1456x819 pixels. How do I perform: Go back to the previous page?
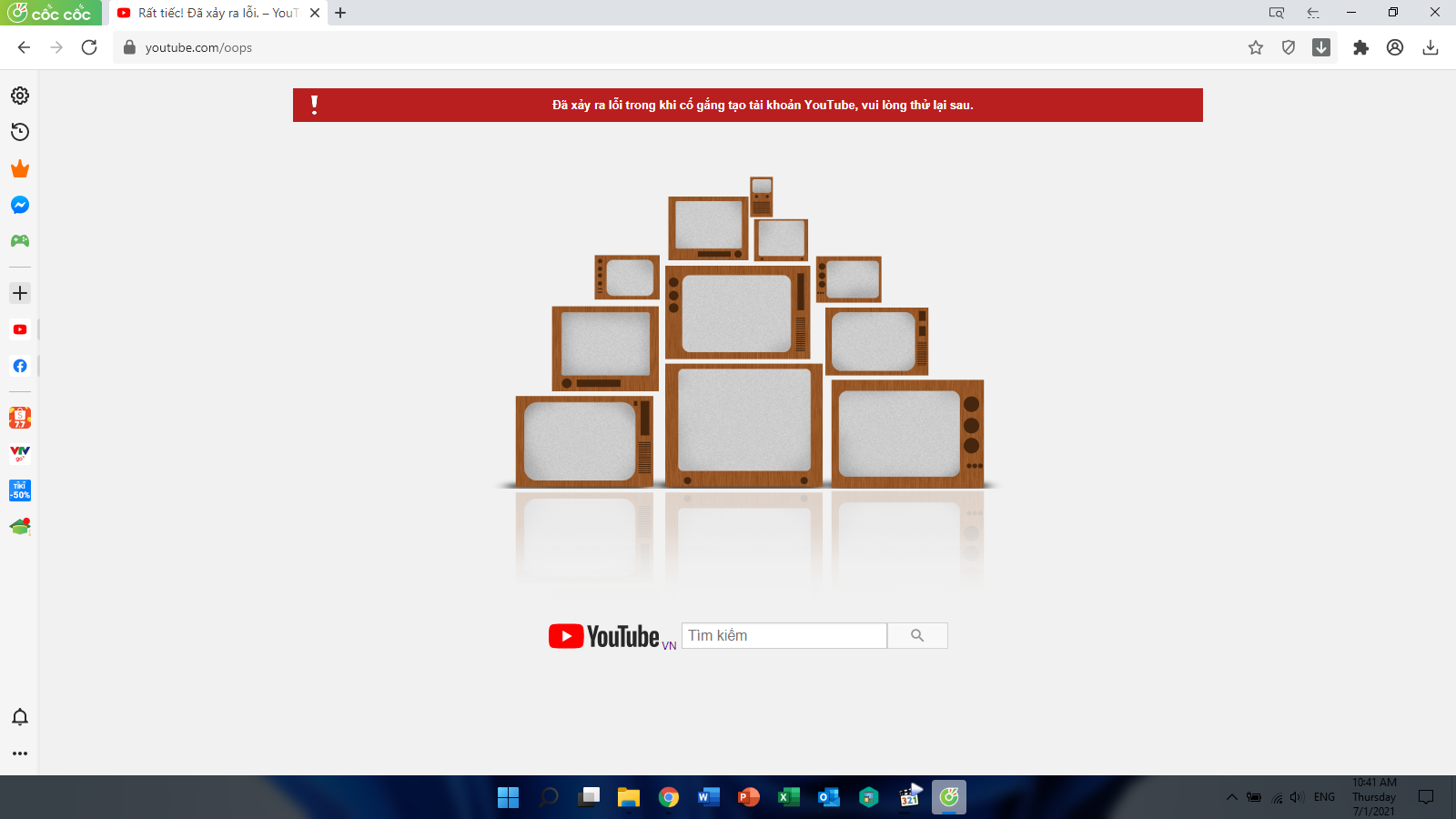pyautogui.click(x=24, y=47)
